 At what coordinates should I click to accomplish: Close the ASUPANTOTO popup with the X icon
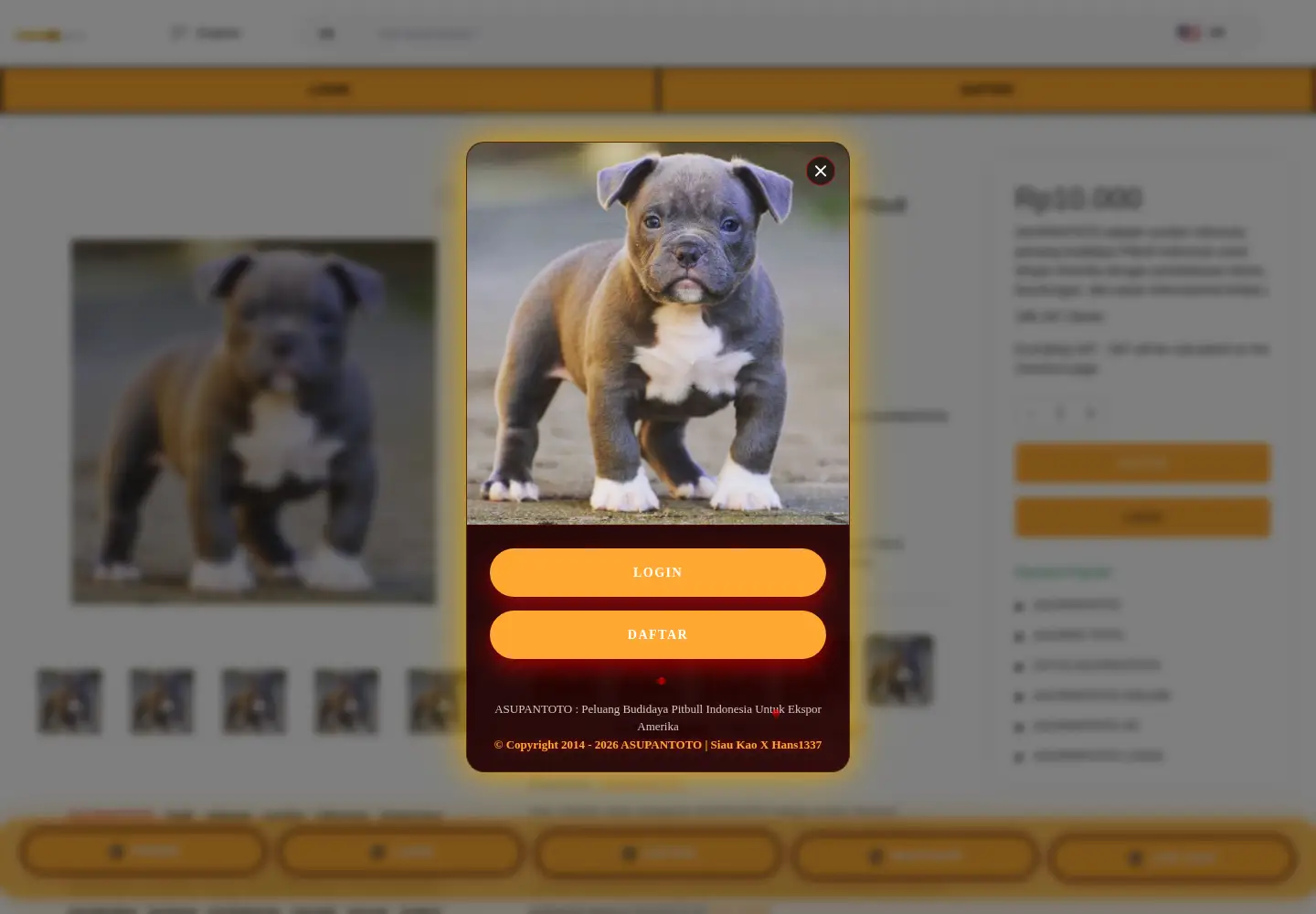(820, 171)
